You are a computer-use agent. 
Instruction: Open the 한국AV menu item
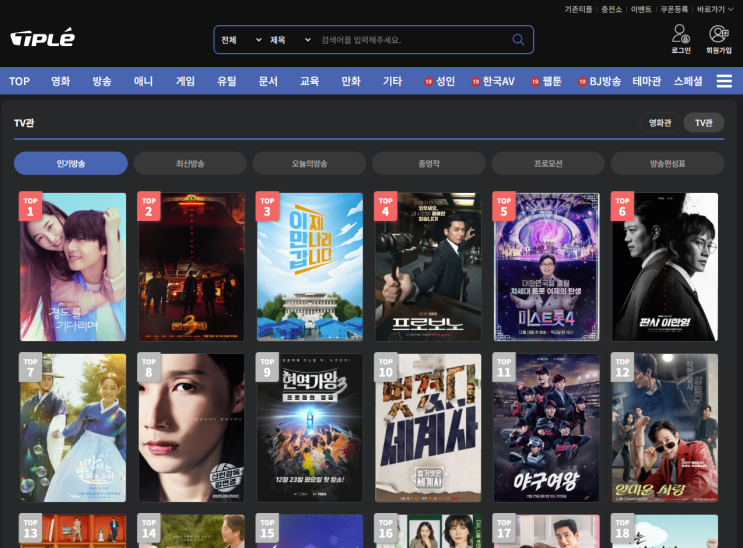coord(493,81)
